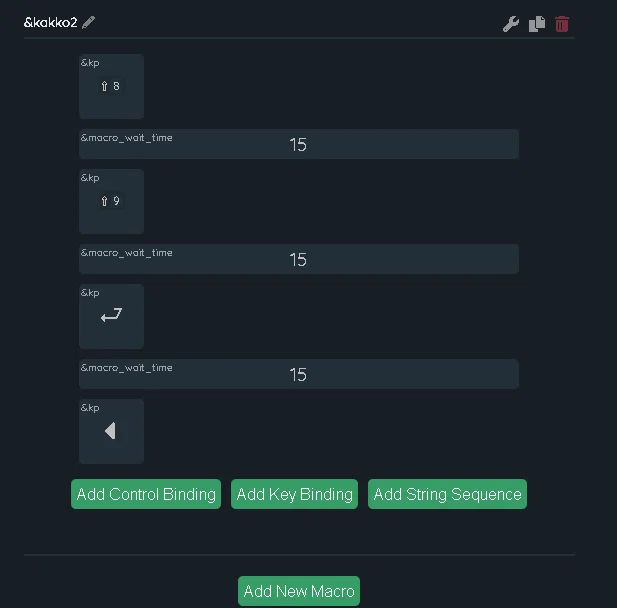Edit the second macro_wait_time value field
Image resolution: width=617 pixels, height=608 pixels.
pos(299,259)
